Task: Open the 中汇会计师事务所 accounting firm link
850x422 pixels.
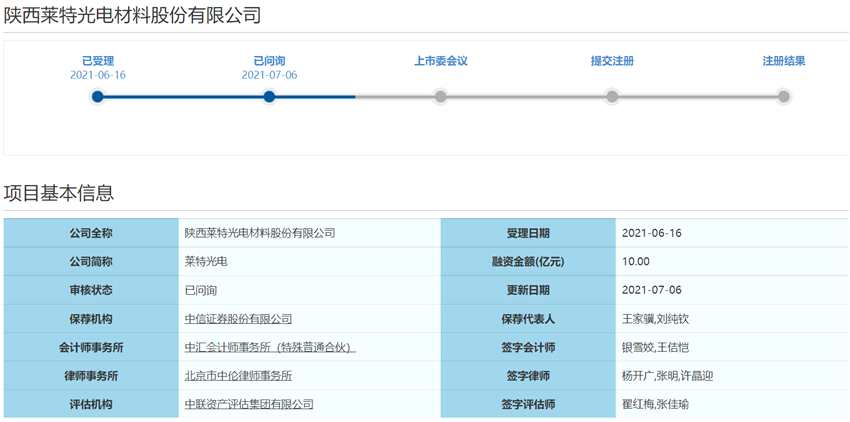Action: [x=270, y=347]
